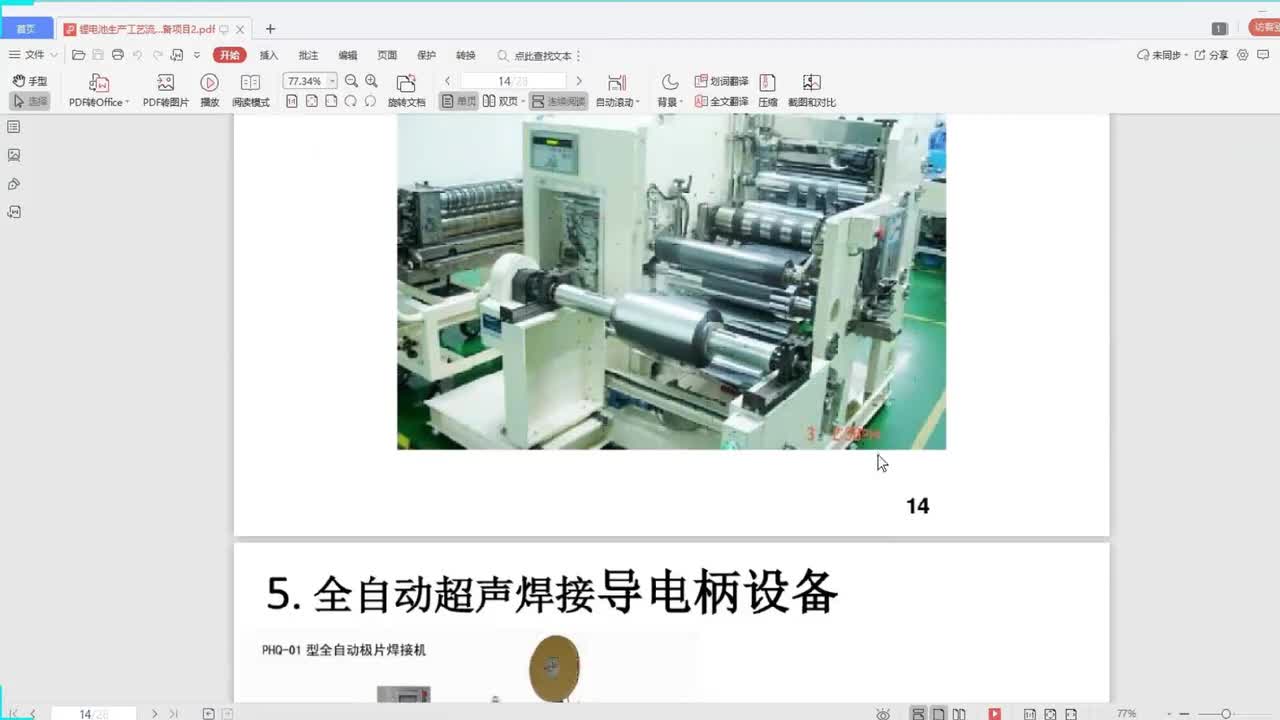The width and height of the screenshot is (1280, 720).
Task: Open the 自动滚动 auto scroll menu
Action: tap(617, 90)
